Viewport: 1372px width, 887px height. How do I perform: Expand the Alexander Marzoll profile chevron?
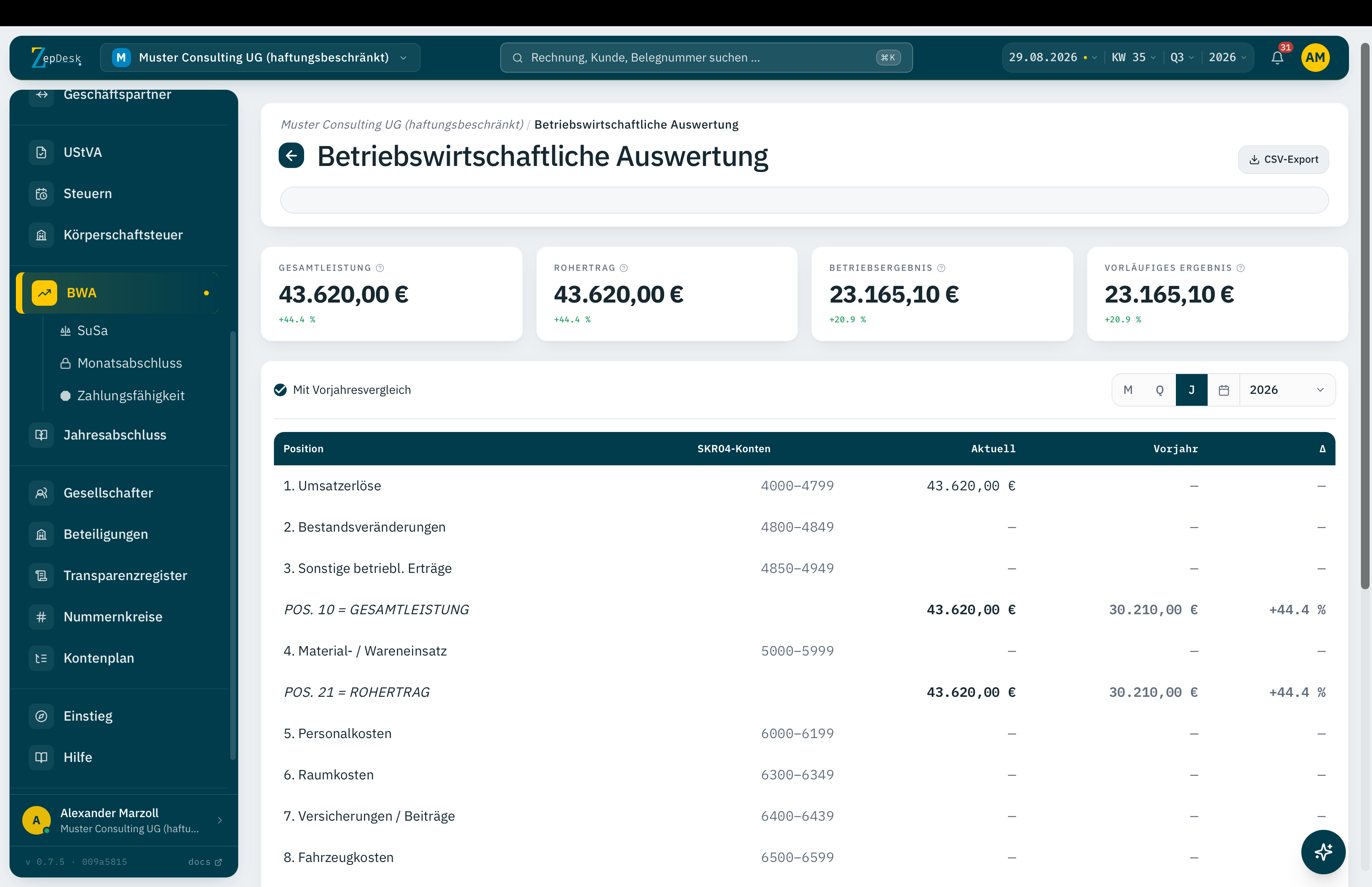[220, 820]
